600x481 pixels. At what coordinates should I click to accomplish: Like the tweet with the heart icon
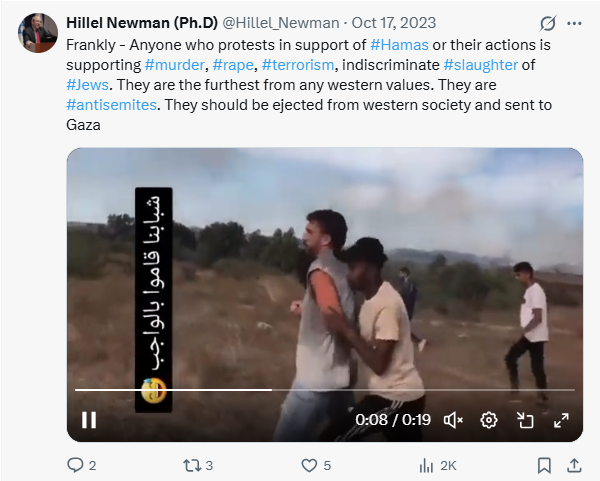tap(309, 466)
